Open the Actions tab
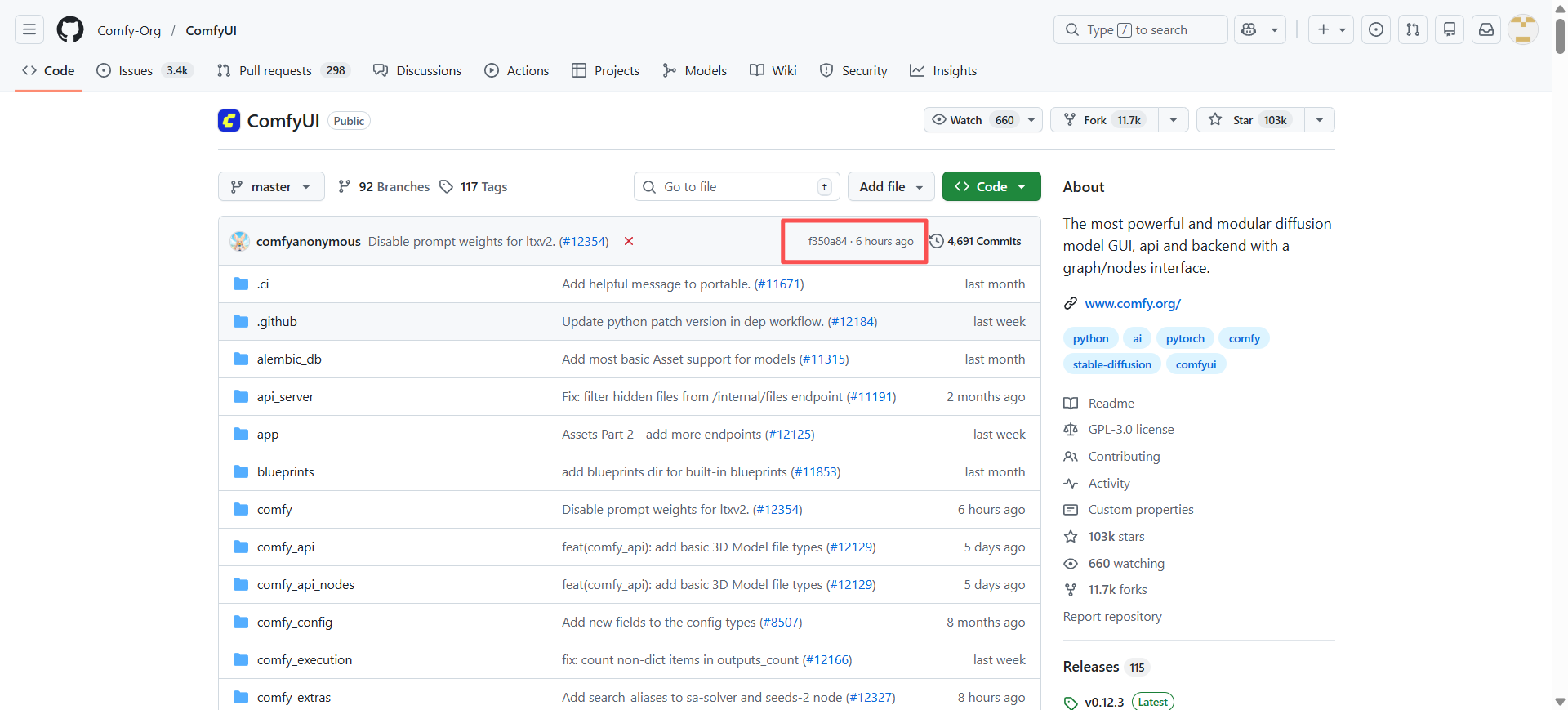Viewport: 1568px width, 710px height. (x=517, y=71)
